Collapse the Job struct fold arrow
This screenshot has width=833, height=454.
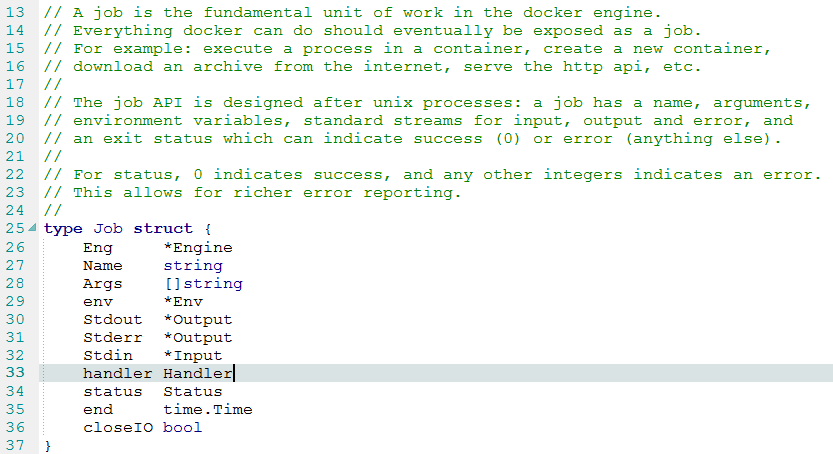(34, 229)
